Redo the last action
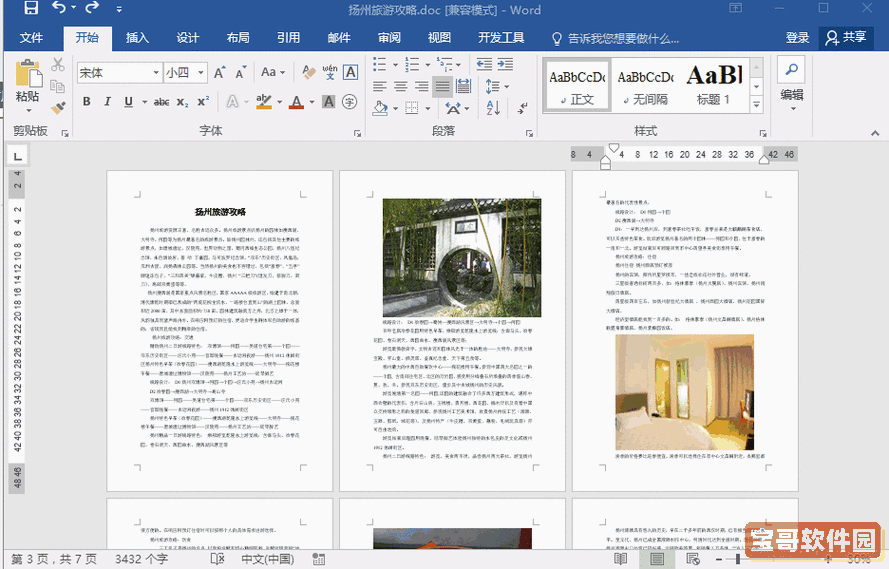This screenshot has width=889, height=569. [92, 7]
